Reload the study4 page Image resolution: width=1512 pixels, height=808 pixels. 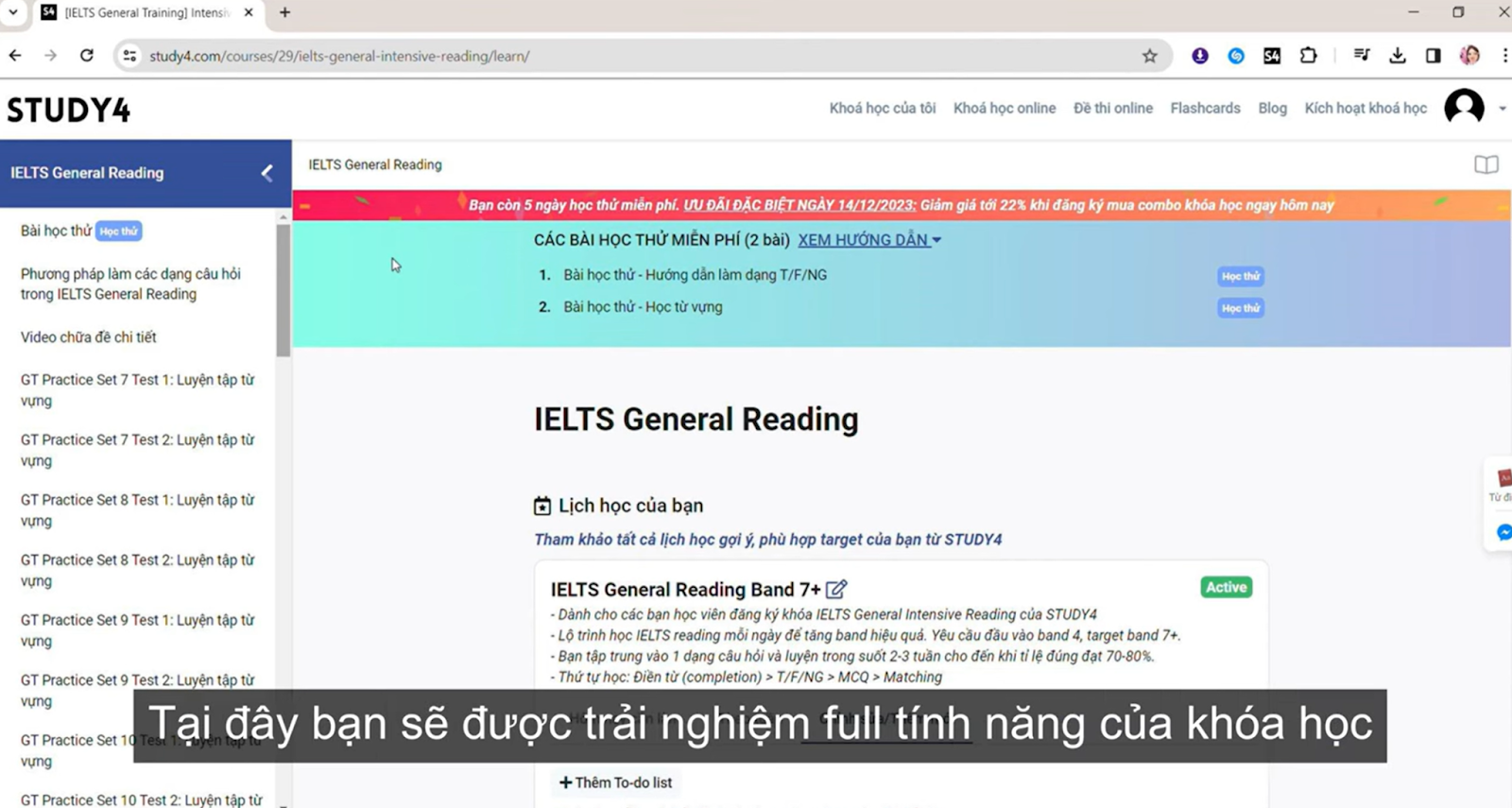click(x=87, y=56)
